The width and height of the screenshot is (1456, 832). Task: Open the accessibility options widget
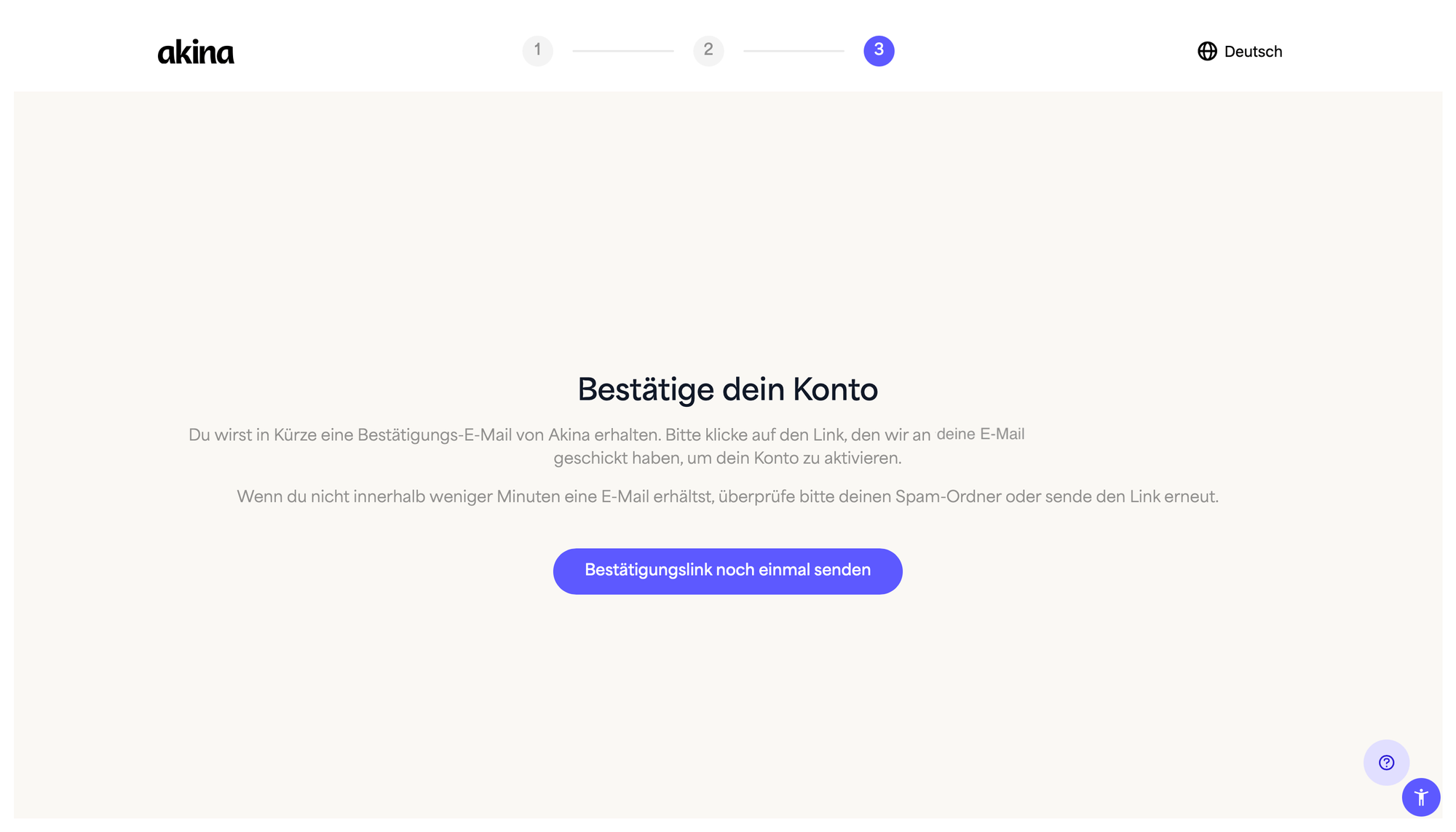pos(1421,797)
